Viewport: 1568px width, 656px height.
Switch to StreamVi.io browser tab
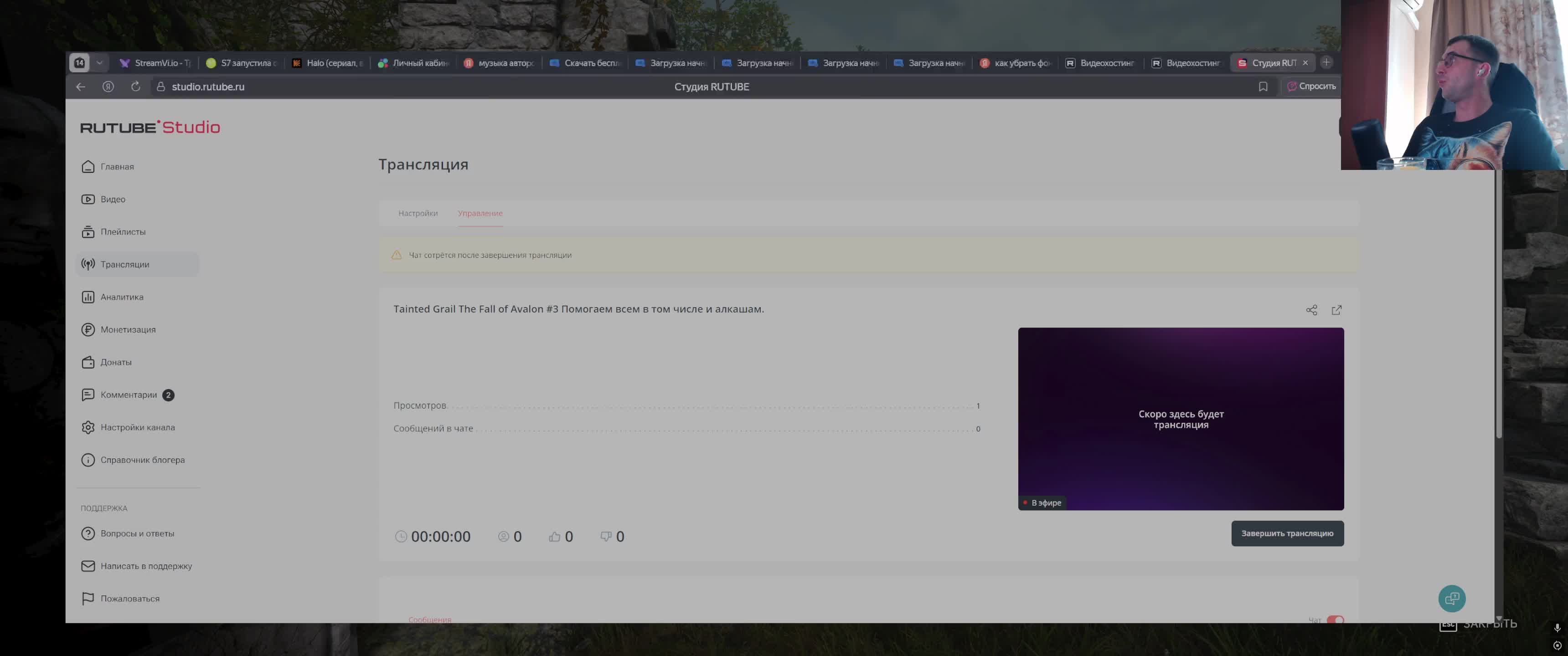[156, 63]
